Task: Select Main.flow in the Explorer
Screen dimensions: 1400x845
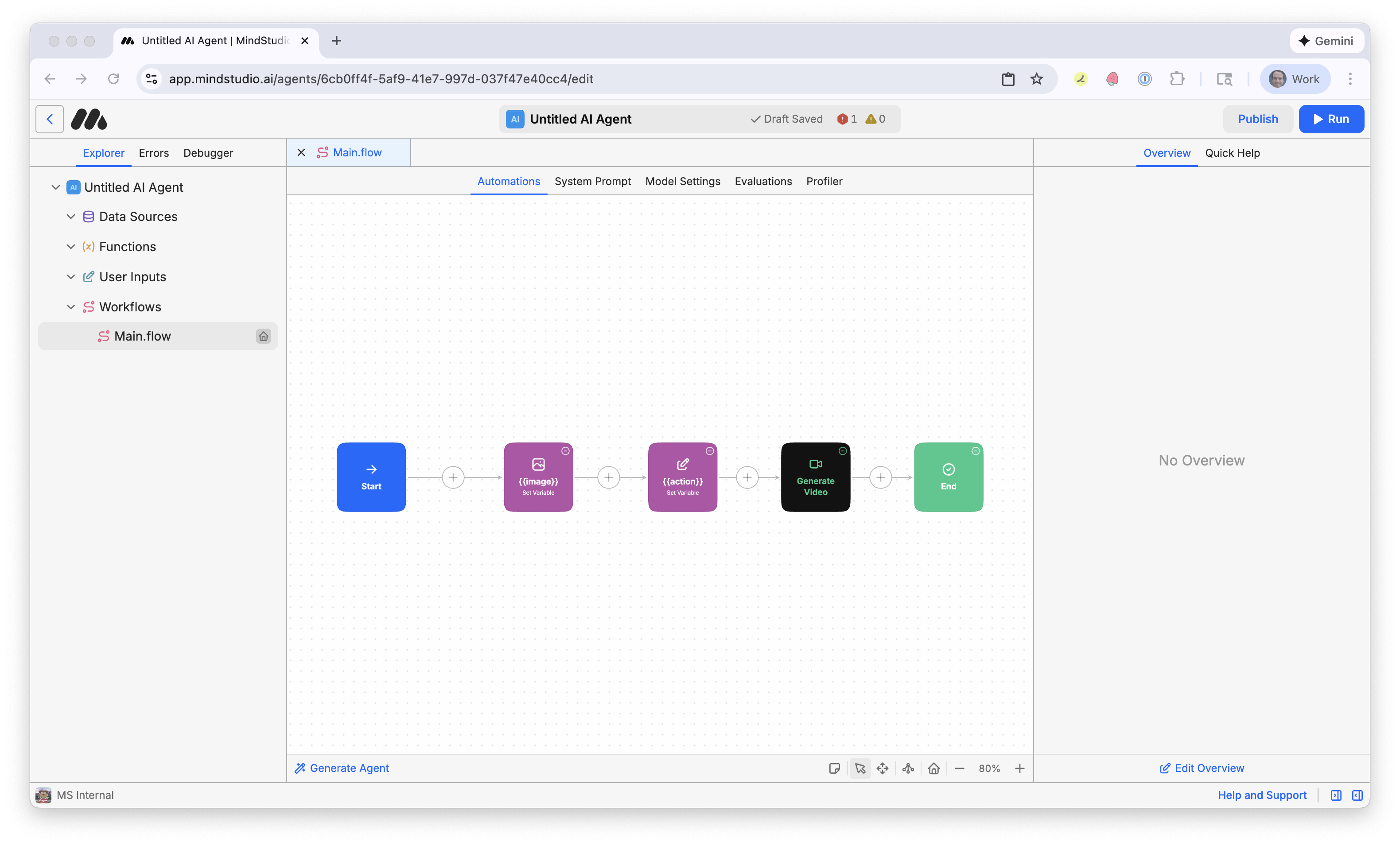Action: pyautogui.click(x=143, y=336)
